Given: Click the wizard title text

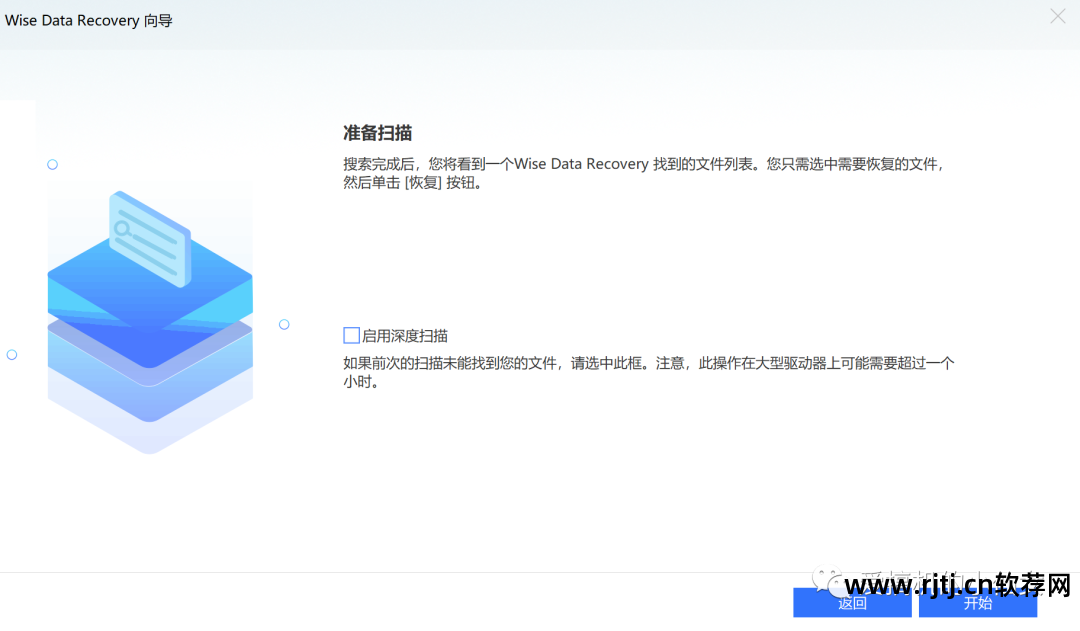Looking at the screenshot, I should tap(88, 20).
